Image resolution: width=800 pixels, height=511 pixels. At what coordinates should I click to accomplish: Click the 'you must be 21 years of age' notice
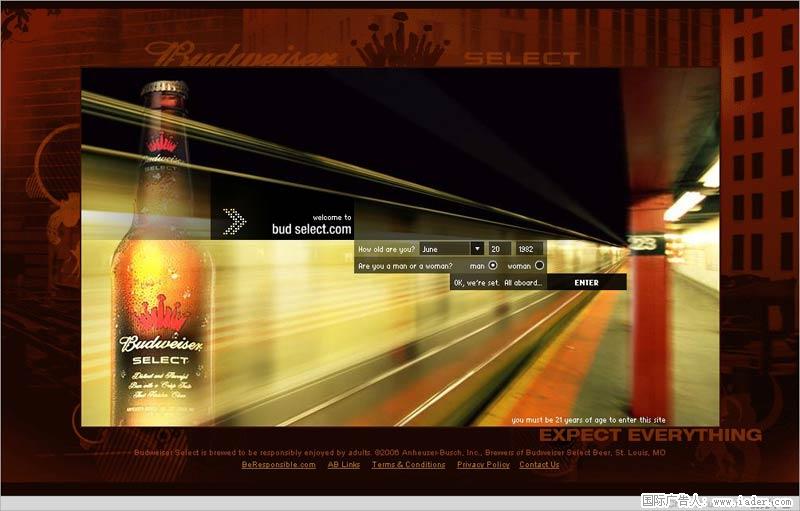click(588, 420)
